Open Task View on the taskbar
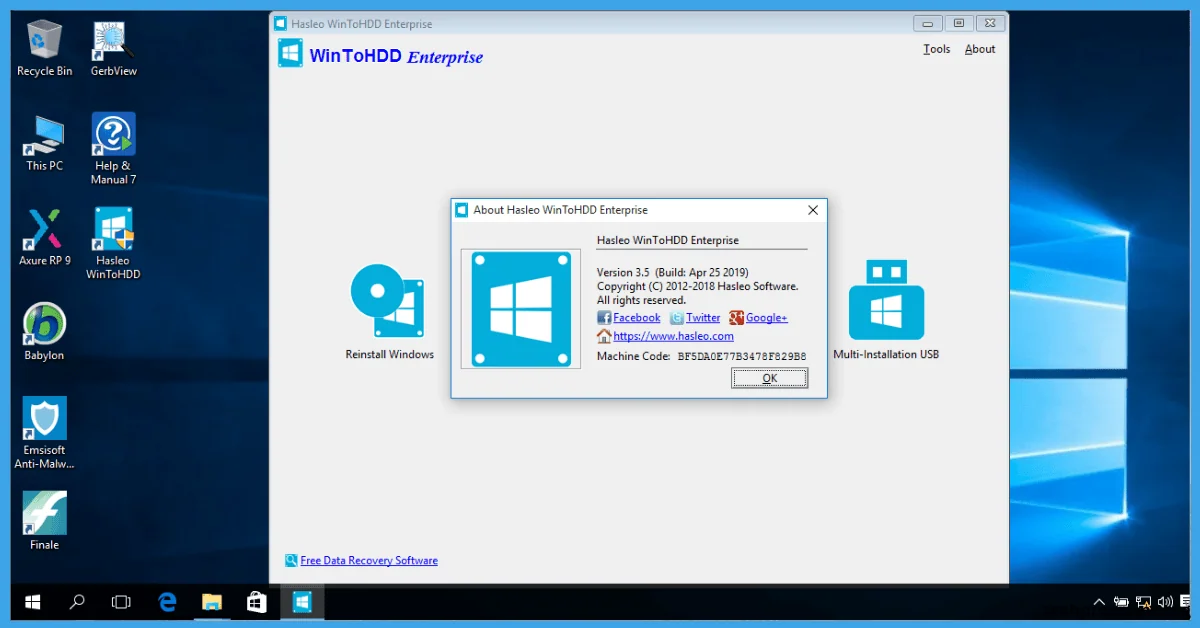The height and width of the screenshot is (628, 1200). coord(121,602)
